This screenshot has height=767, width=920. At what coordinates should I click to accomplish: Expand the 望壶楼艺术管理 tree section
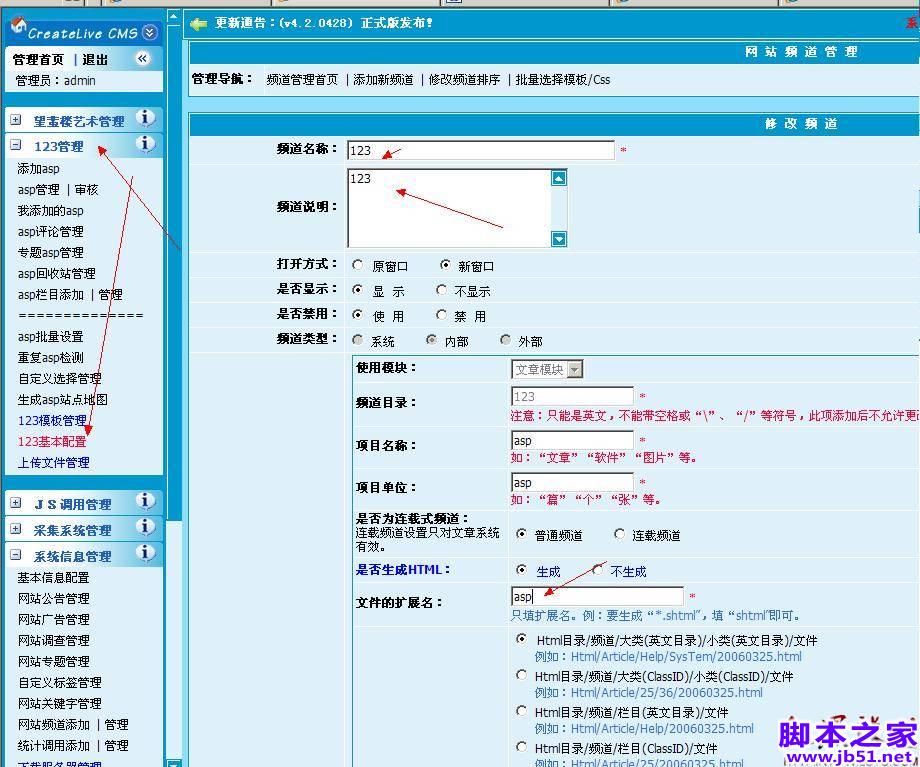(17, 119)
